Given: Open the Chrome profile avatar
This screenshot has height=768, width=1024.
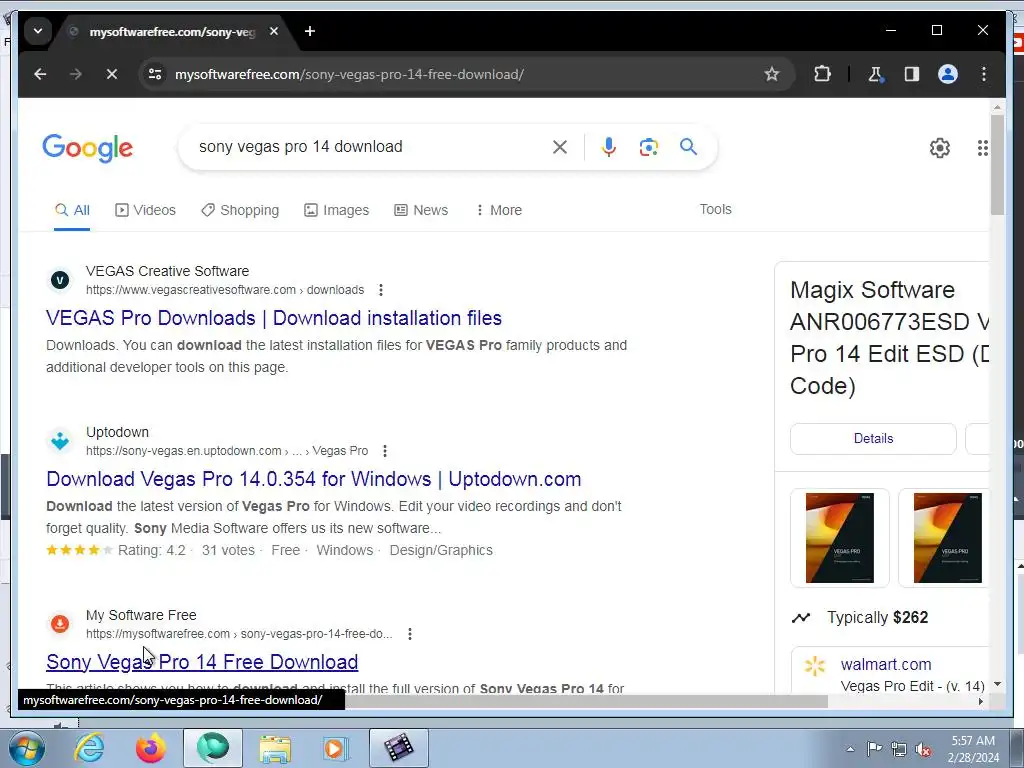Looking at the screenshot, I should tap(948, 74).
